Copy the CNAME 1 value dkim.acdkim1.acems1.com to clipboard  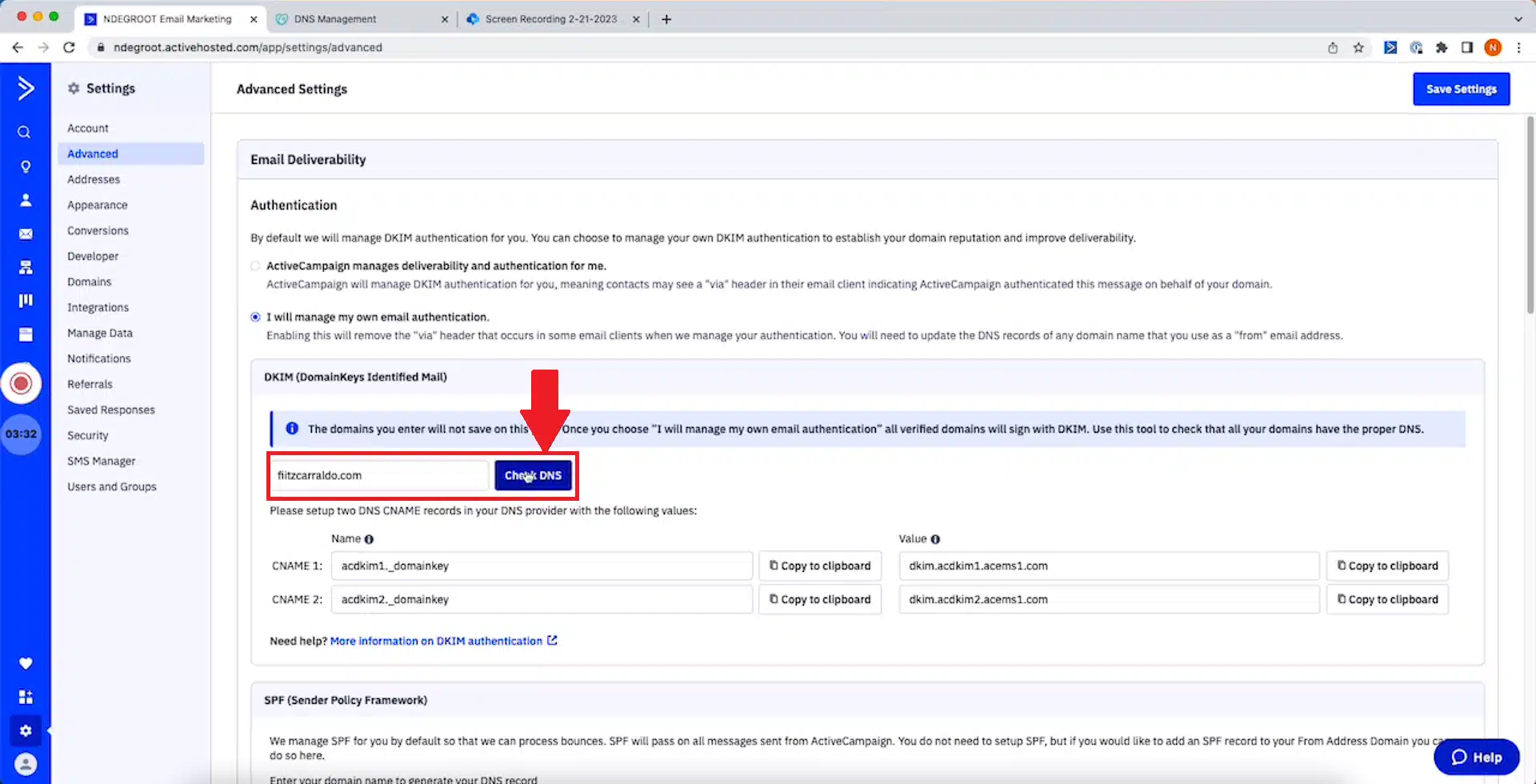1387,566
